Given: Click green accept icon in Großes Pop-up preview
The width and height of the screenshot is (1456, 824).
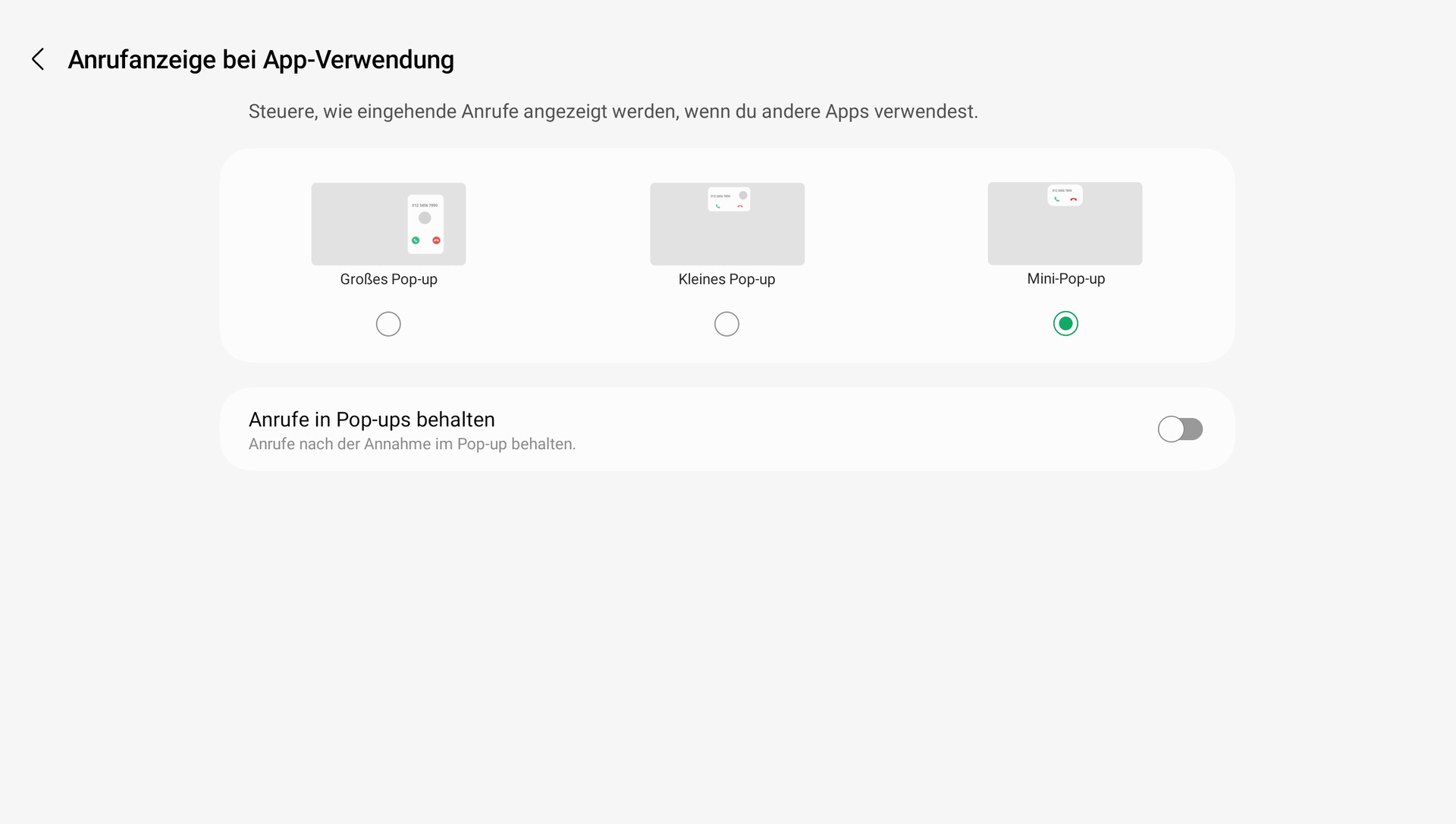Looking at the screenshot, I should point(416,241).
